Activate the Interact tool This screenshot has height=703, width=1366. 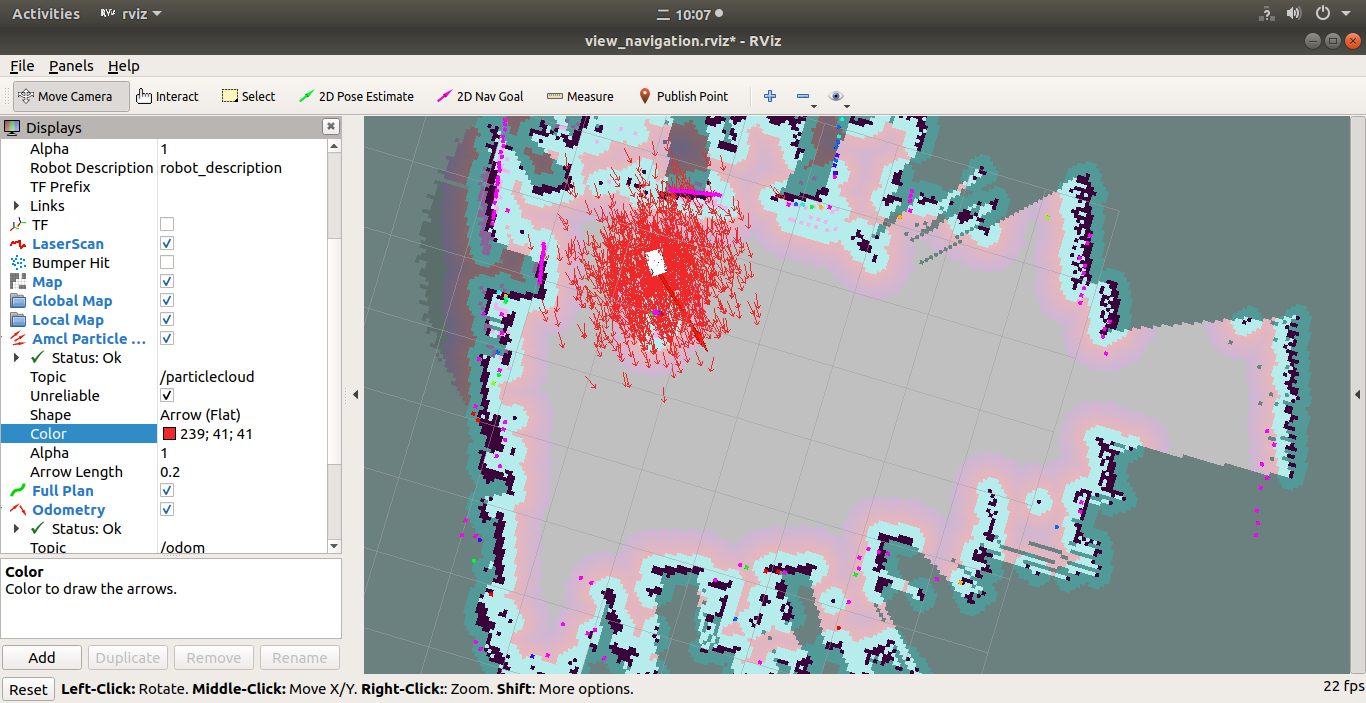click(x=167, y=97)
